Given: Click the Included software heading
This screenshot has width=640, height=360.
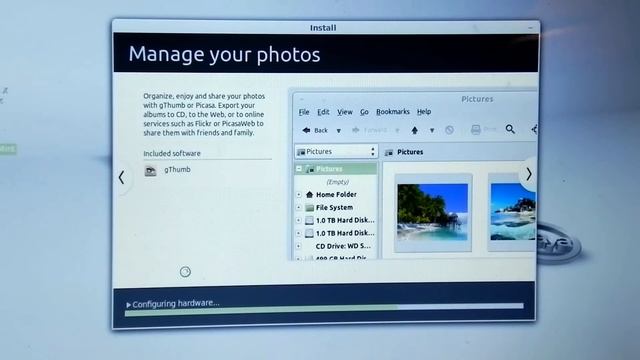Looking at the screenshot, I should [172, 153].
